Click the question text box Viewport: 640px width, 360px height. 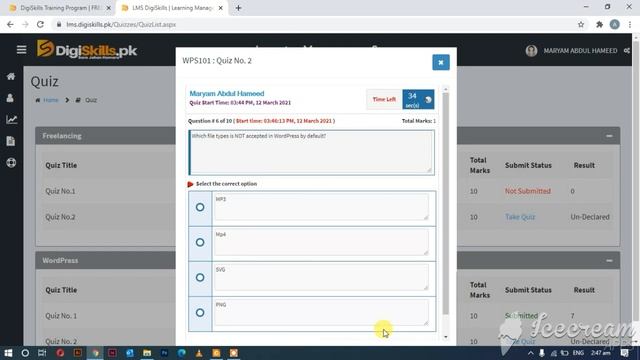tap(311, 153)
